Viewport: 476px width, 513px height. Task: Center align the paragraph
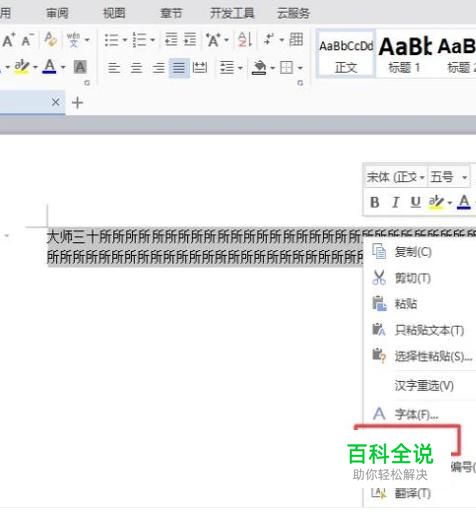tap(136, 68)
